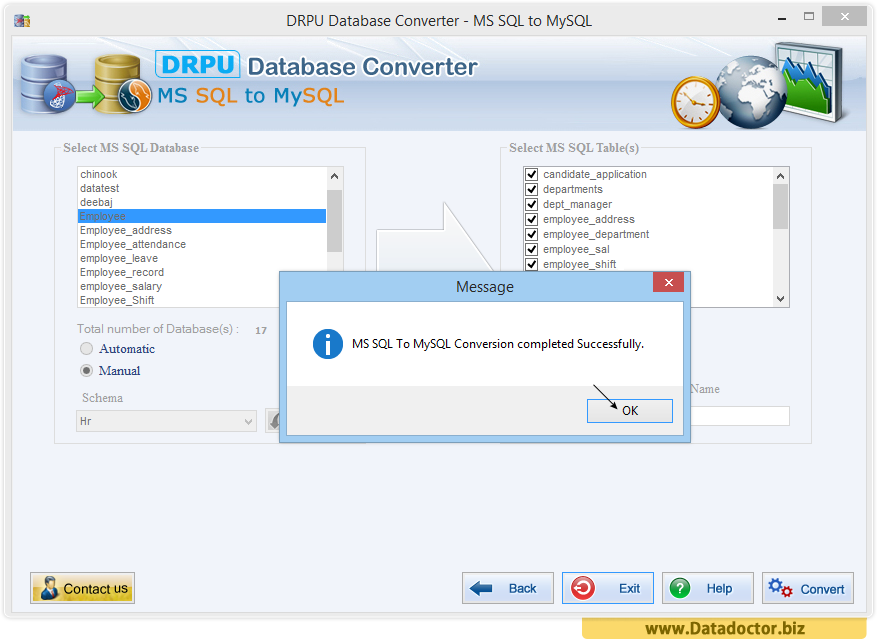
Task: Click the green question mark Help icon
Action: [680, 589]
